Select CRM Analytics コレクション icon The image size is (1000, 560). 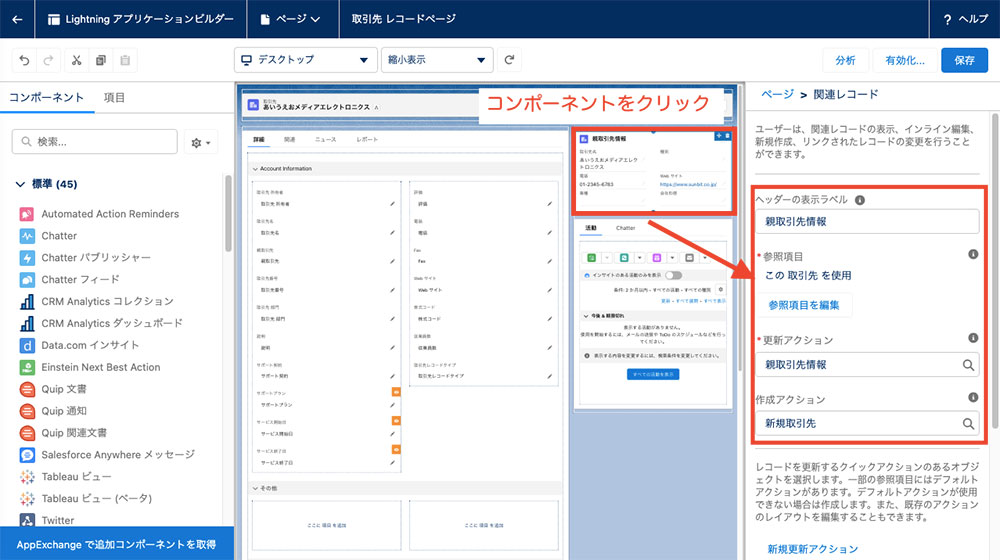point(27,302)
